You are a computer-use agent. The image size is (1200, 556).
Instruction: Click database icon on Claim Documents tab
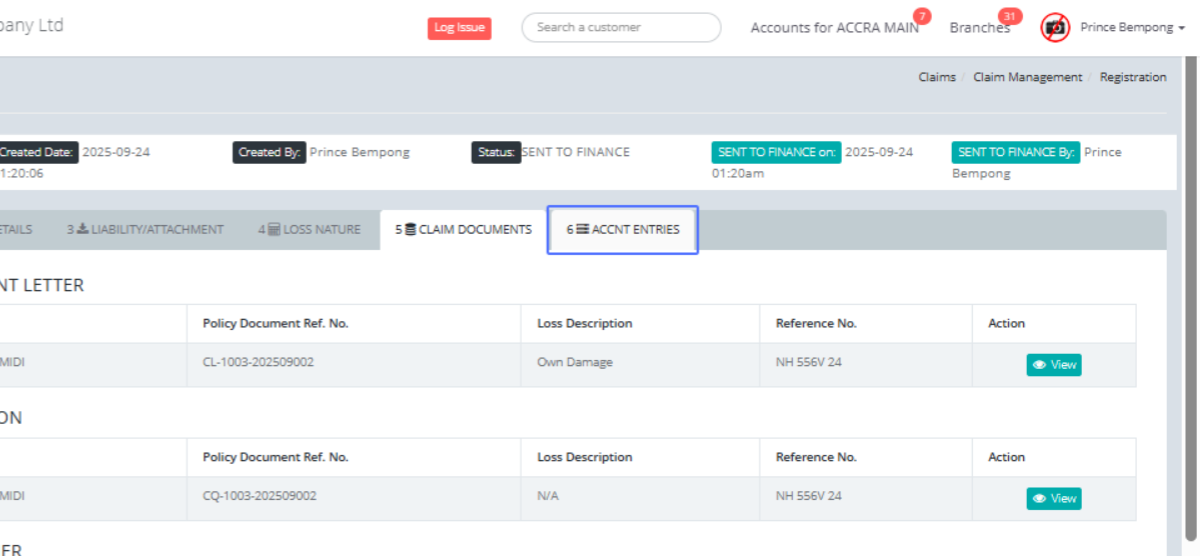(410, 230)
